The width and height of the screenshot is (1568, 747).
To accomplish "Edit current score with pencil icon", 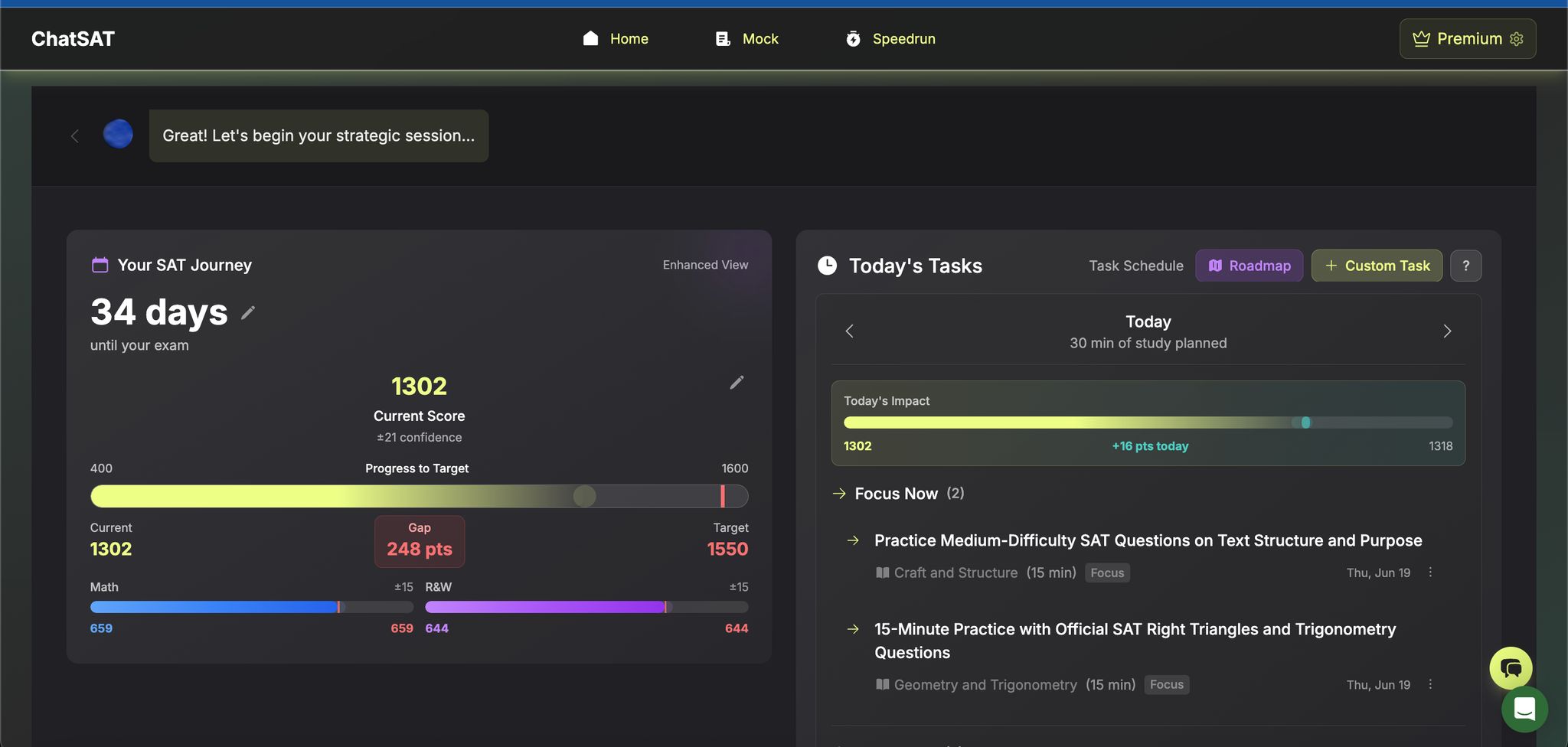I will coord(737,383).
